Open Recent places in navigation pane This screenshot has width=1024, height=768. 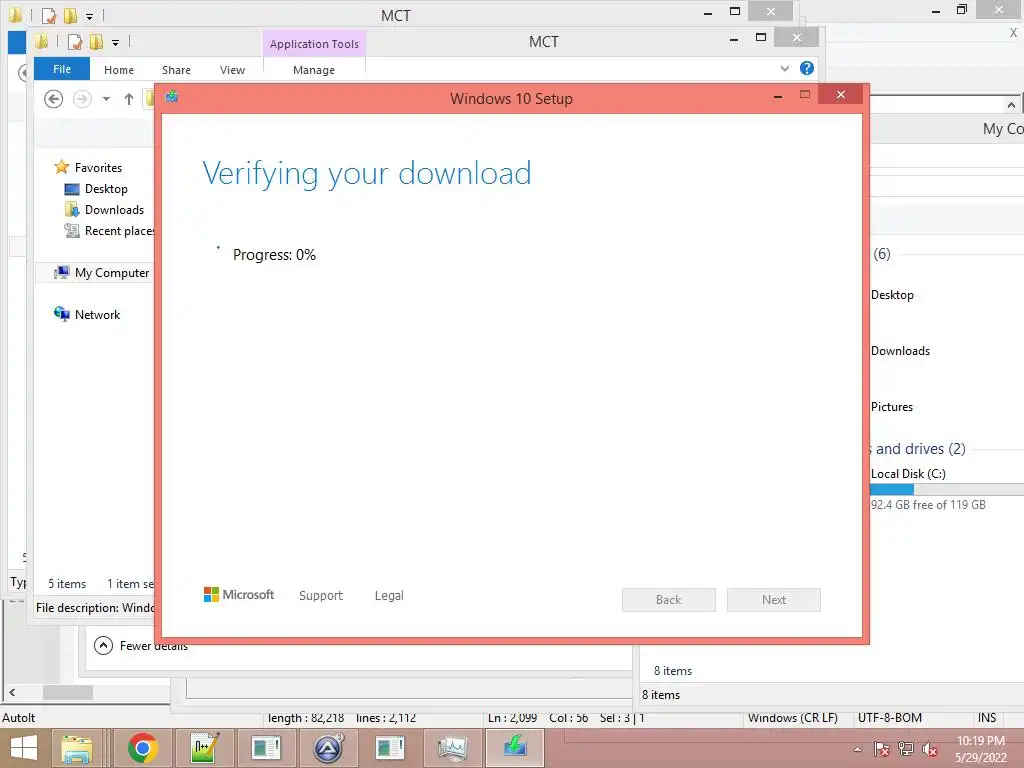[x=120, y=231]
